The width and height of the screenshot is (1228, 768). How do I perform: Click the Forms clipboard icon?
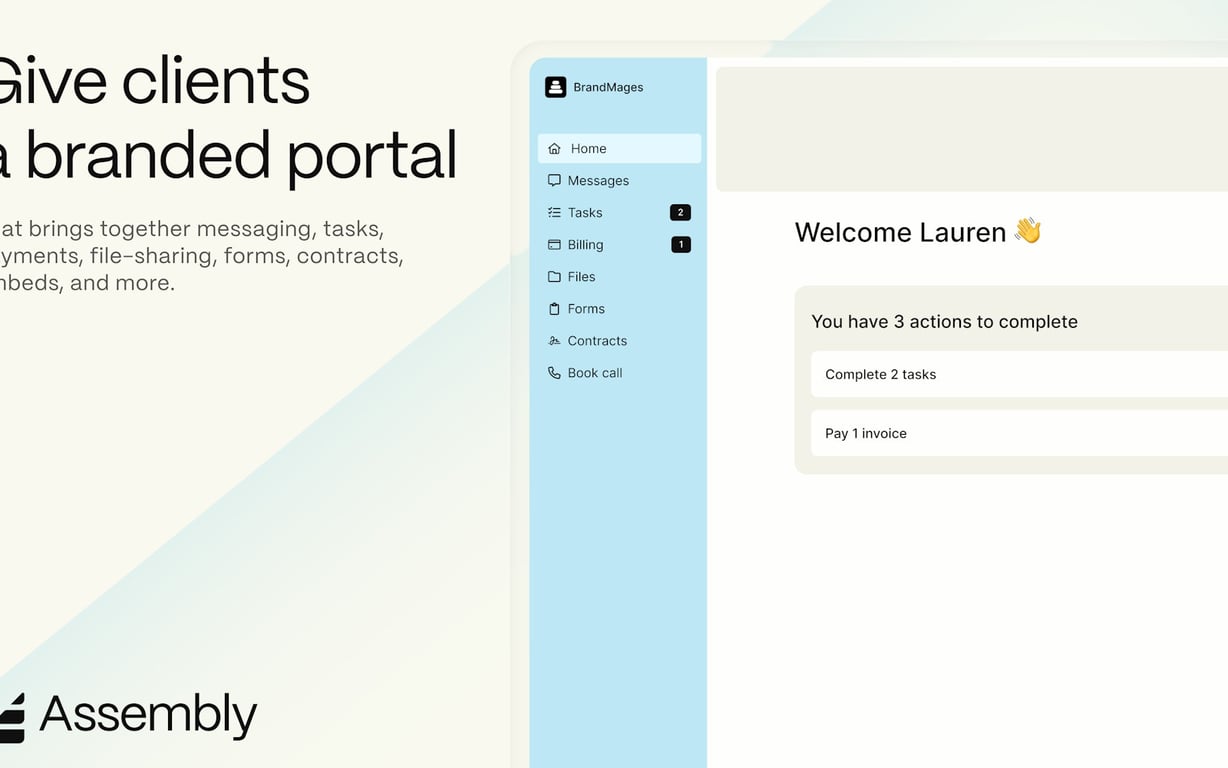click(x=554, y=308)
